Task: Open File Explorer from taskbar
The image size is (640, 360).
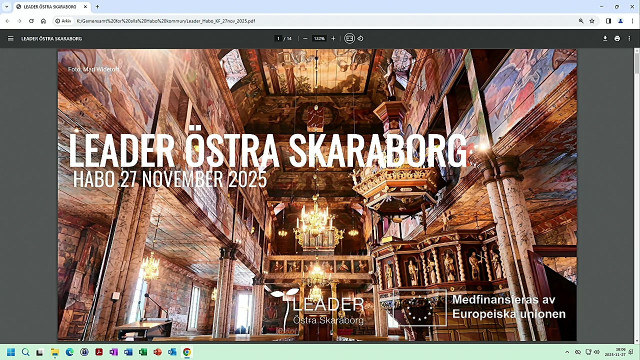Action: [x=54, y=352]
